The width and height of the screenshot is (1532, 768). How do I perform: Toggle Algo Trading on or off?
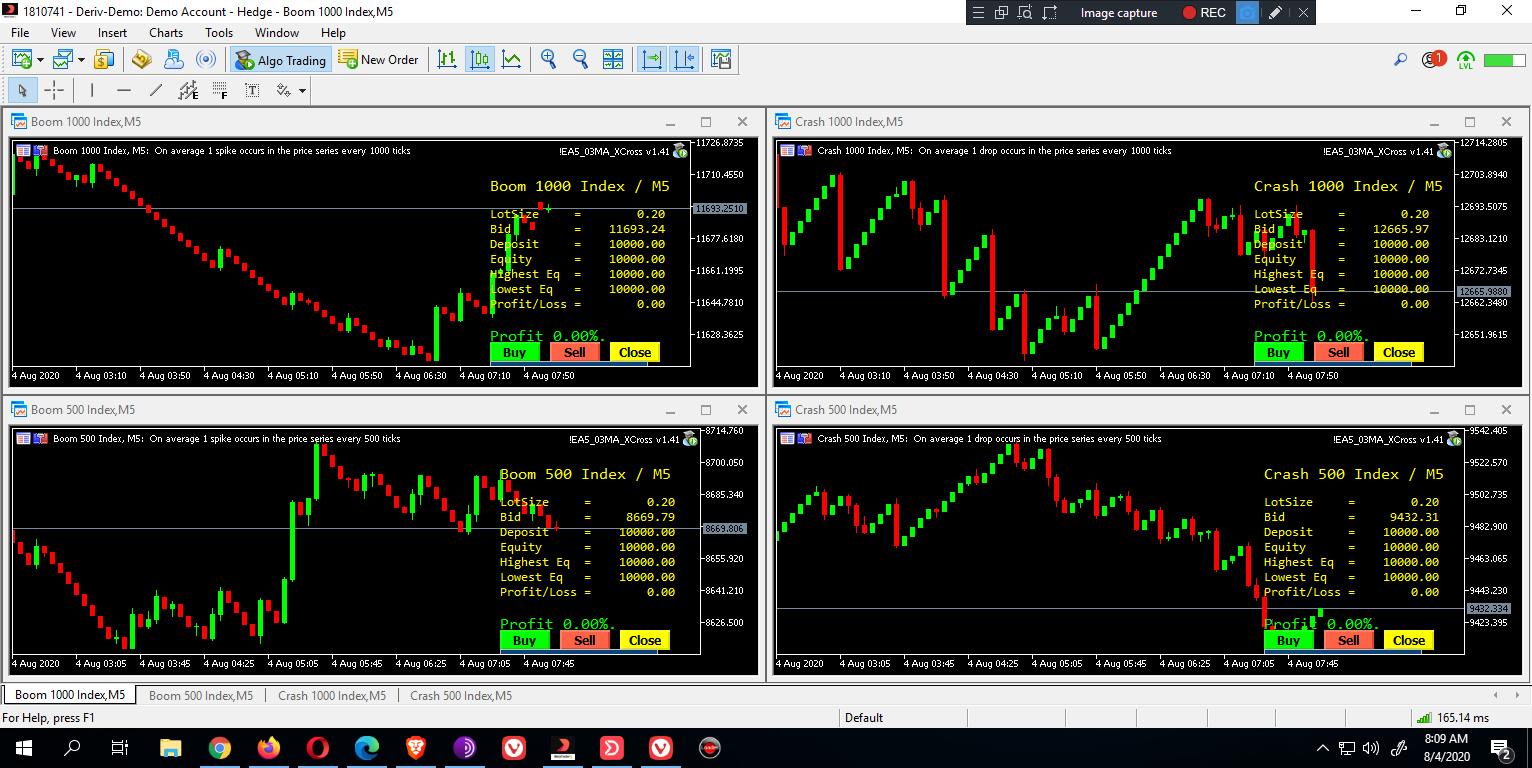tap(281, 59)
